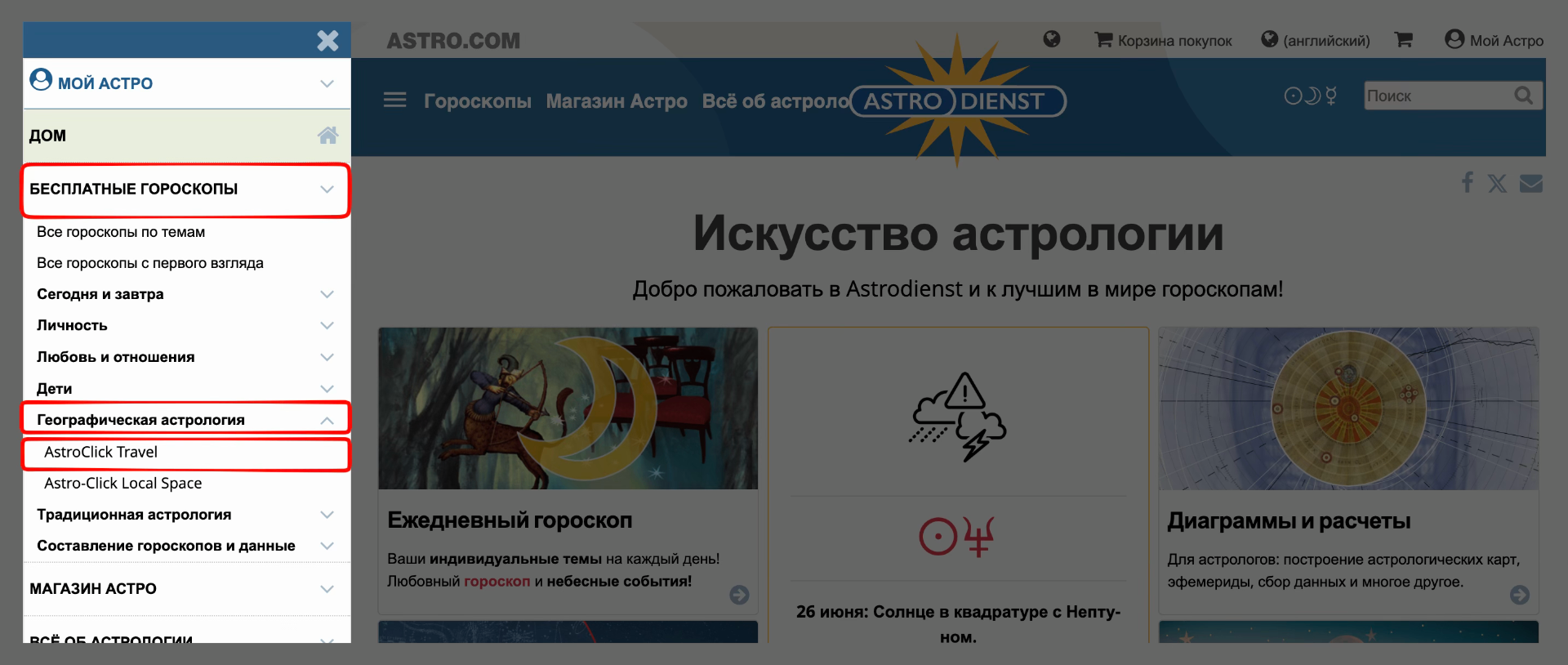Click Диаграммы и расчеты card heading
The image size is (1568, 665).
[1289, 521]
